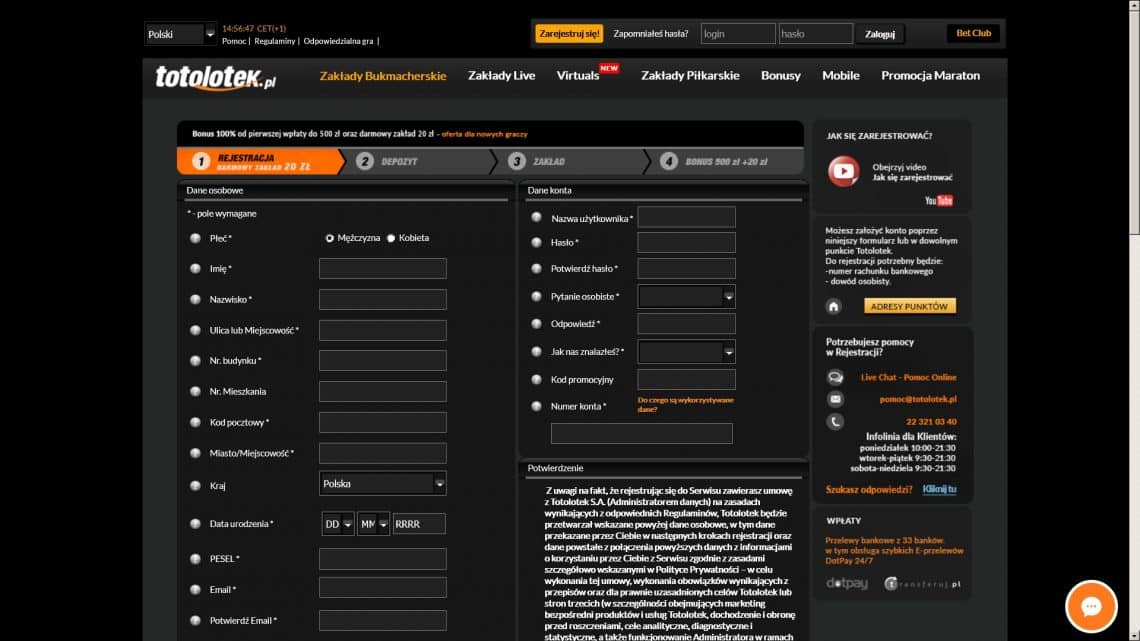Click the info bullet next to Data urodzenia
The width and height of the screenshot is (1140, 641).
(195, 523)
